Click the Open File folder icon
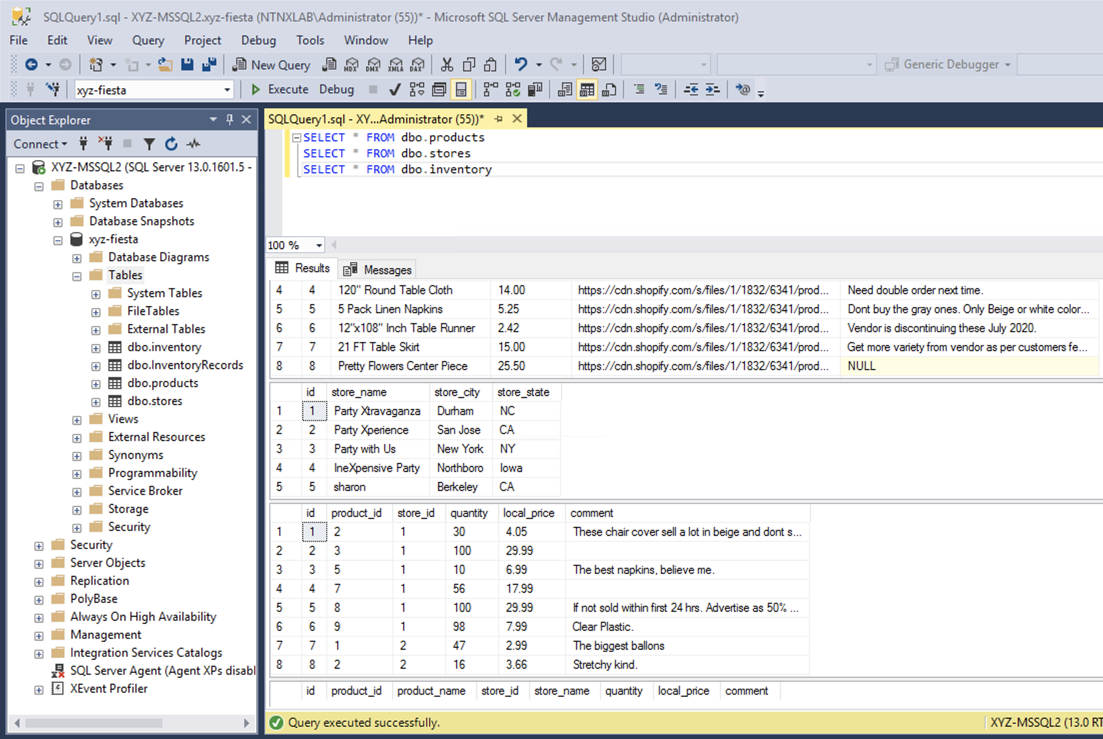Image resolution: width=1103 pixels, height=739 pixels. pyautogui.click(x=165, y=65)
